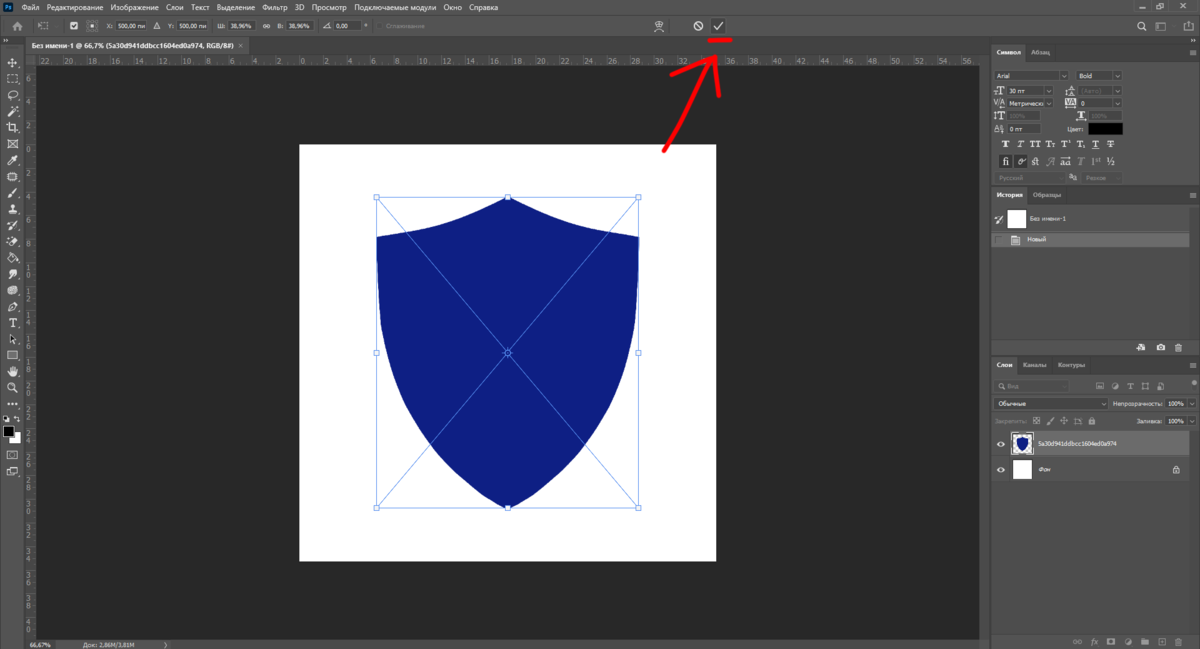Viewport: 1200px width, 649px height.
Task: Hide the Фон layer
Action: tap(1001, 469)
